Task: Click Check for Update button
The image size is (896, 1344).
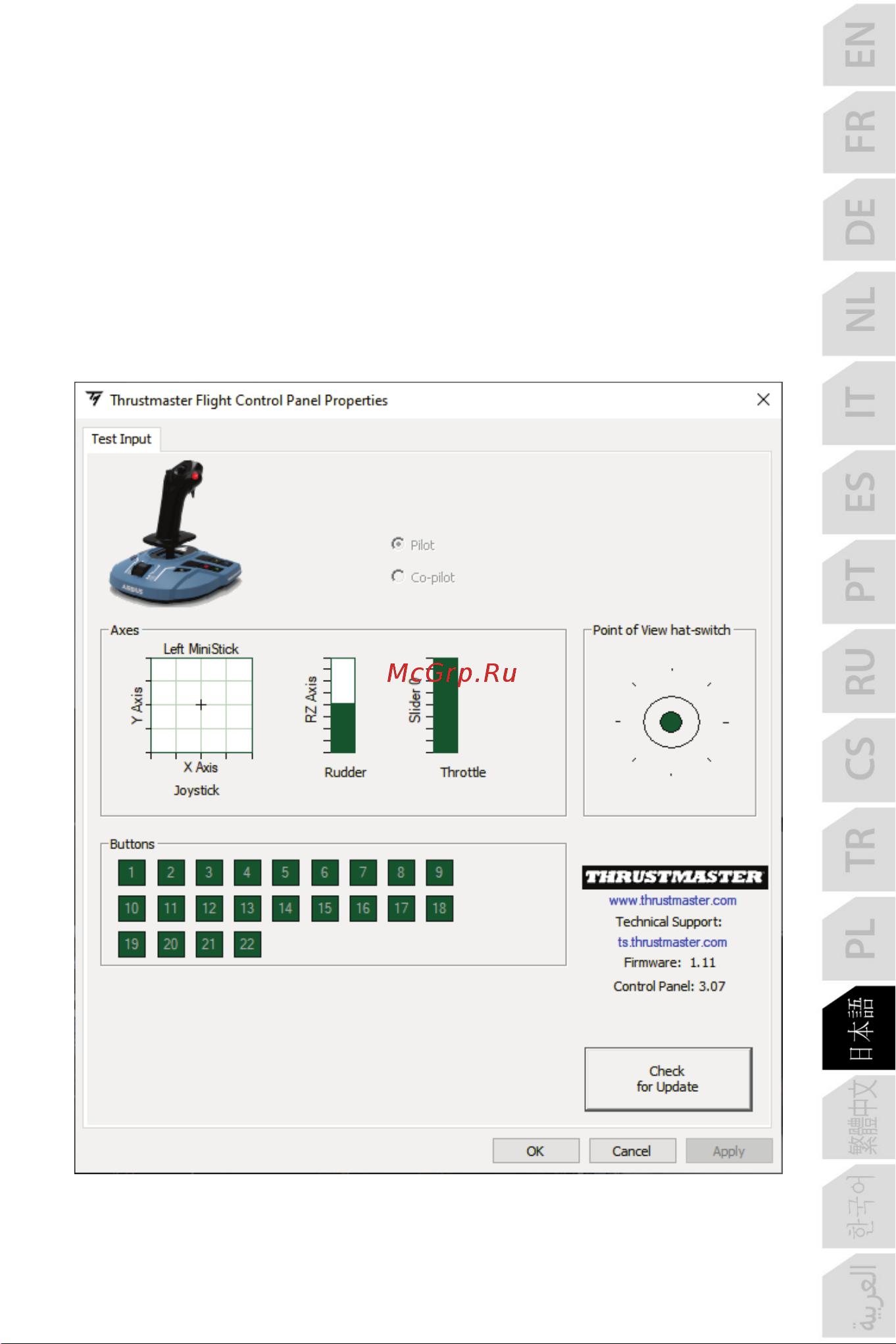Action: coord(668,1079)
